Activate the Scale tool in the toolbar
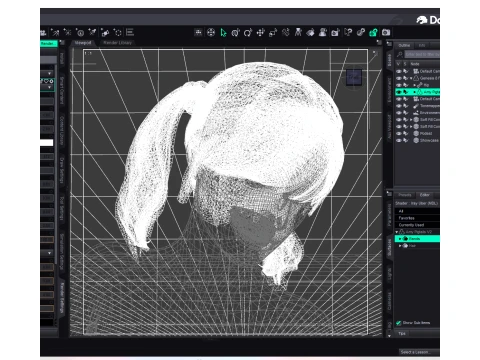Viewport: 480px width, 360px height. pos(273,32)
